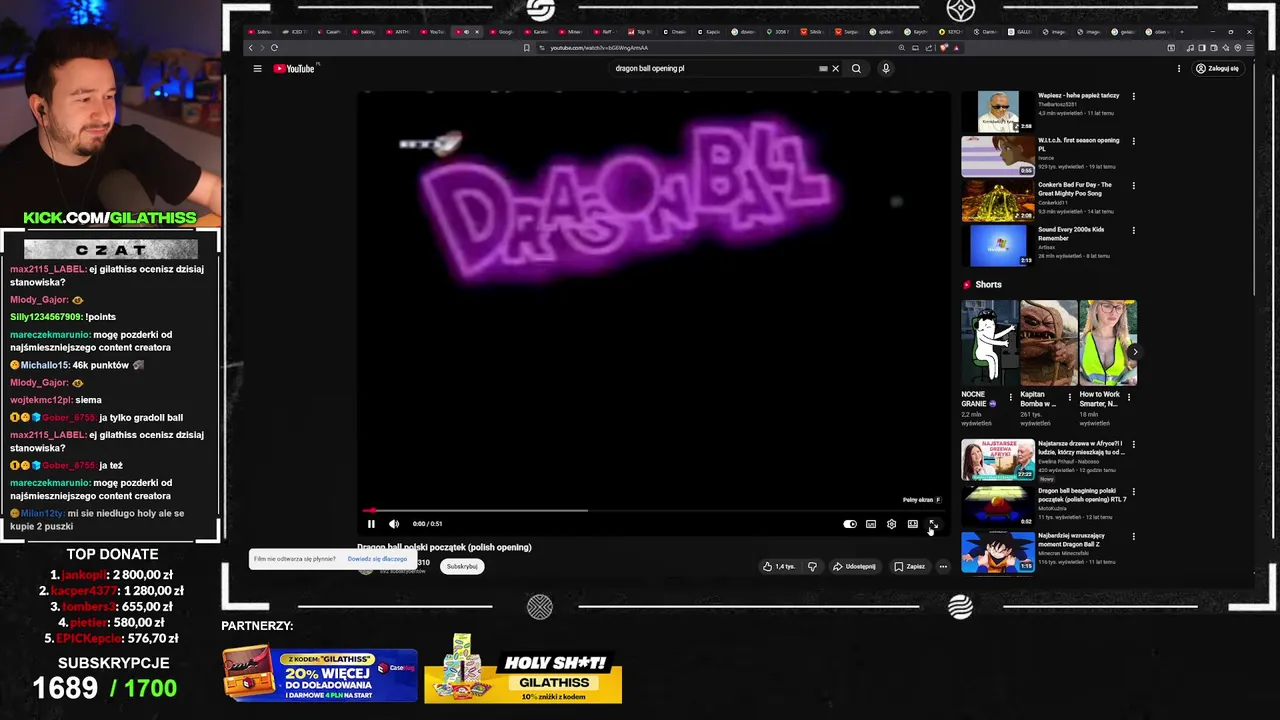The image size is (1280, 720).
Task: Open options for How to Work Smarter short
Action: 1129,398
